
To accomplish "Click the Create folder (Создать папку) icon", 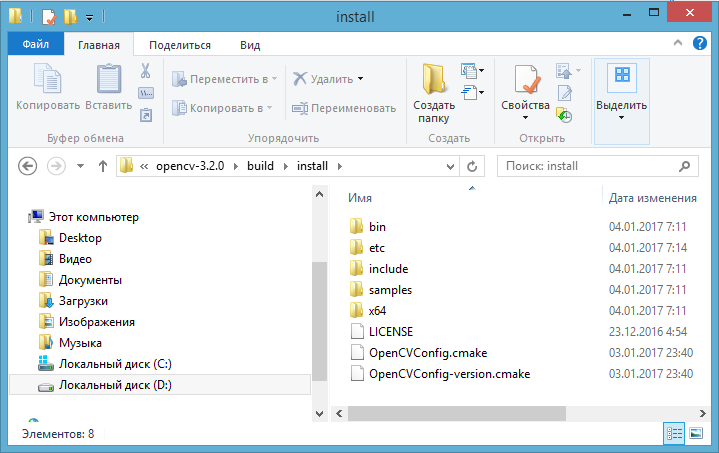I will [x=433, y=79].
